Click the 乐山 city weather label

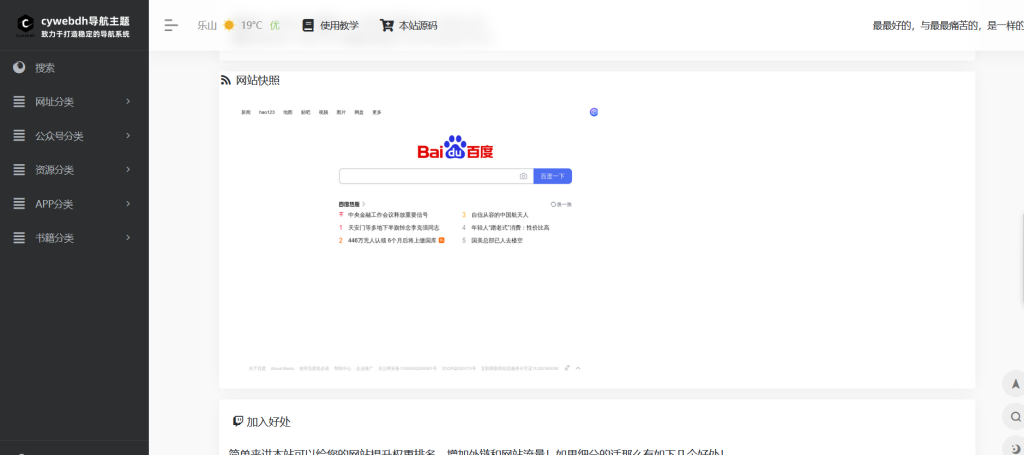pos(207,25)
